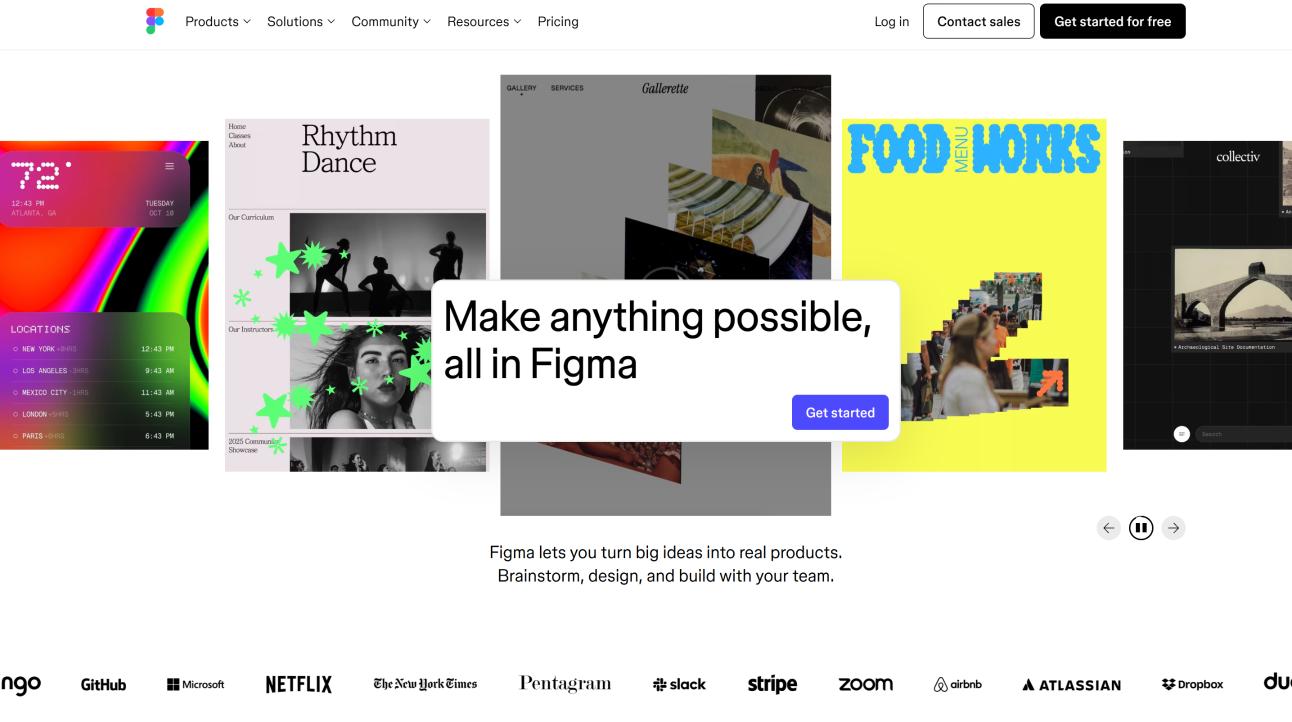Click the Dropbox logo
The height and width of the screenshot is (722, 1292).
click(1193, 685)
